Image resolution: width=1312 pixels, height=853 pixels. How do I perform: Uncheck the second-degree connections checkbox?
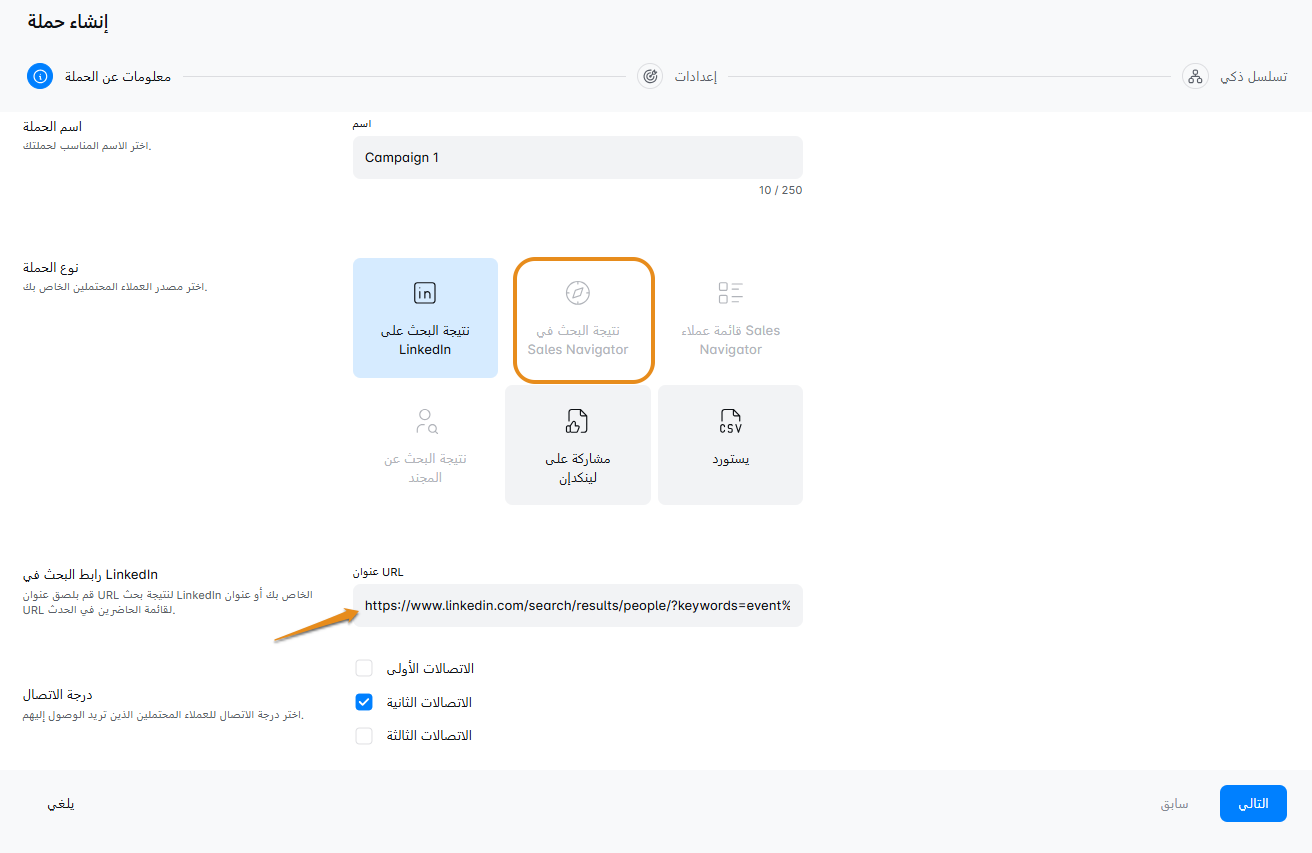[364, 702]
